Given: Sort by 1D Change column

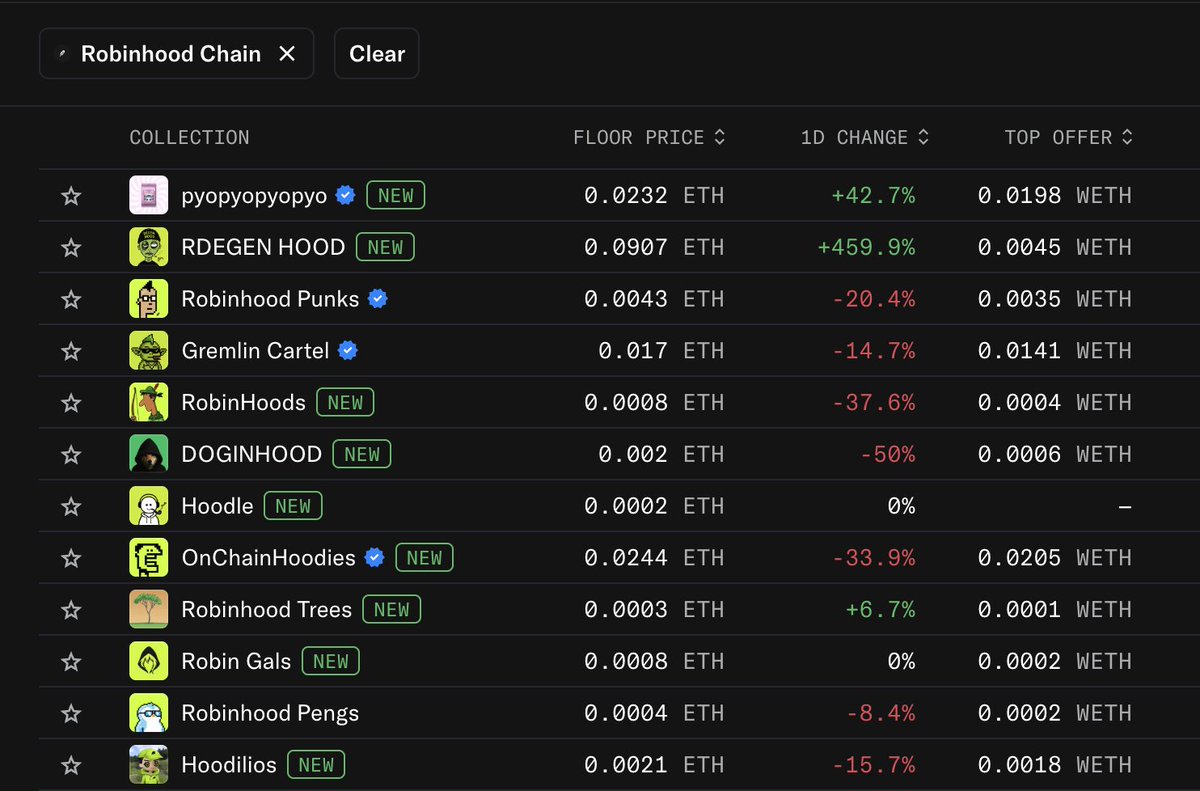Looking at the screenshot, I should (x=865, y=137).
